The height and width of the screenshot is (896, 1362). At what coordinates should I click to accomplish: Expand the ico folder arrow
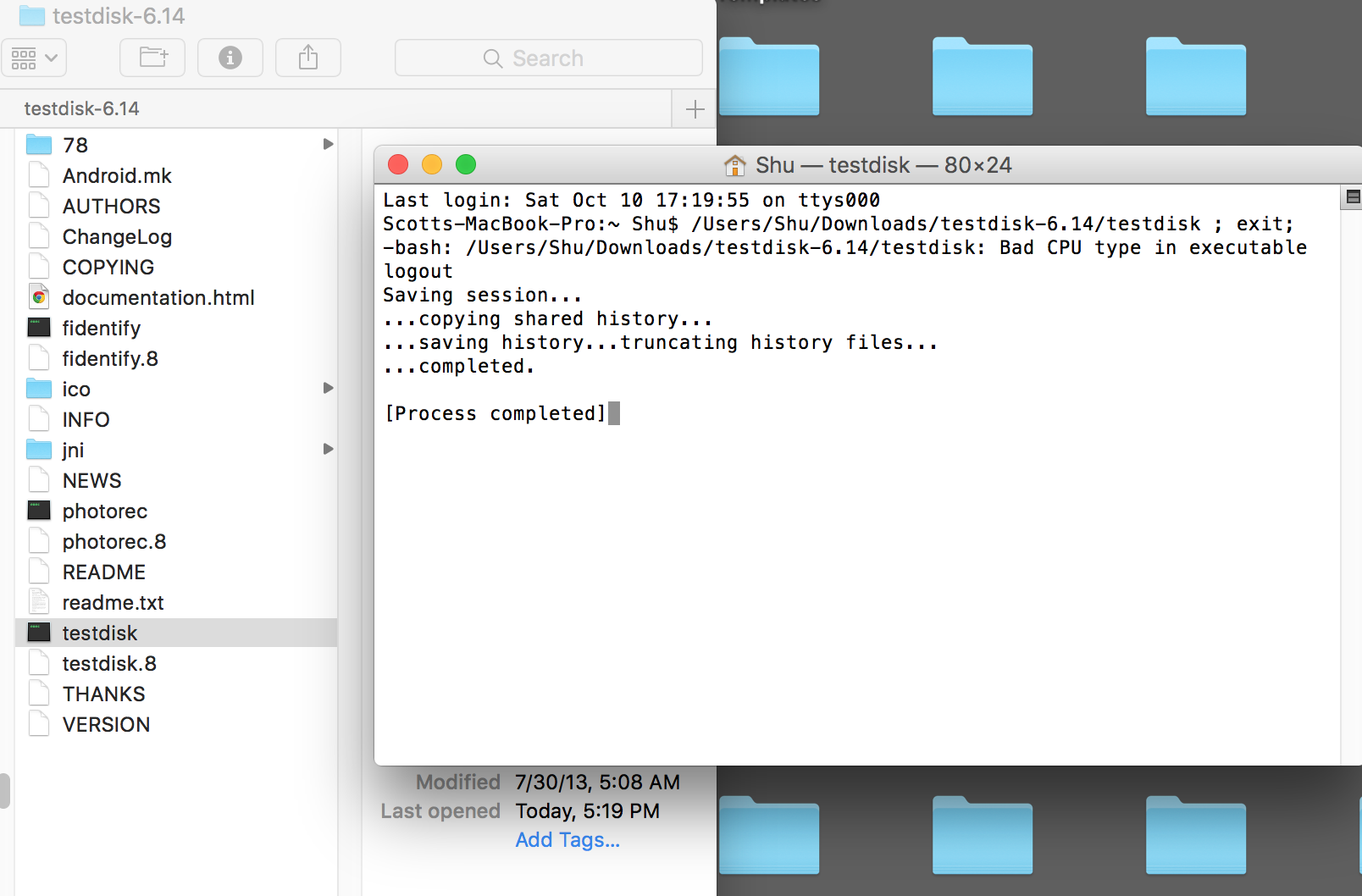tap(328, 388)
